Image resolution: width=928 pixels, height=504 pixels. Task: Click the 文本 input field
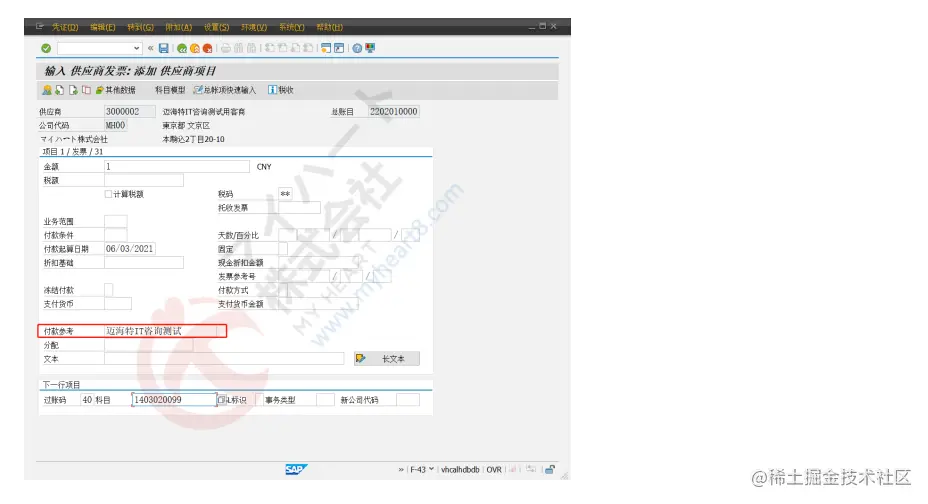point(224,358)
